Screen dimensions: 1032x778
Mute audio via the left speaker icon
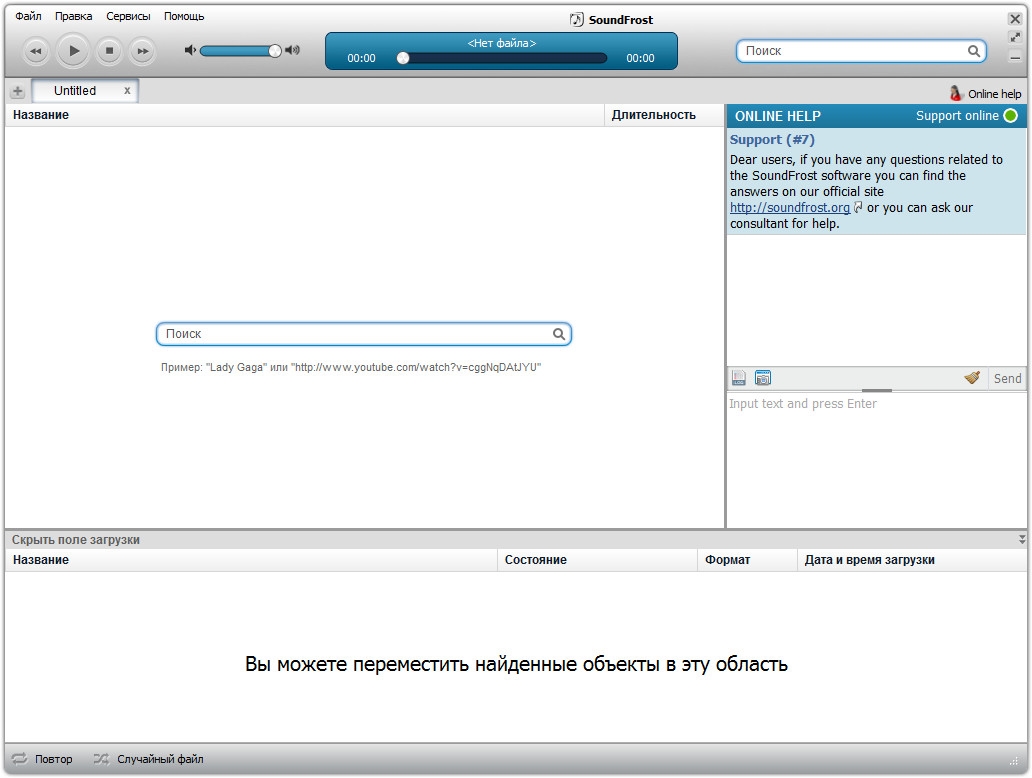click(x=190, y=50)
